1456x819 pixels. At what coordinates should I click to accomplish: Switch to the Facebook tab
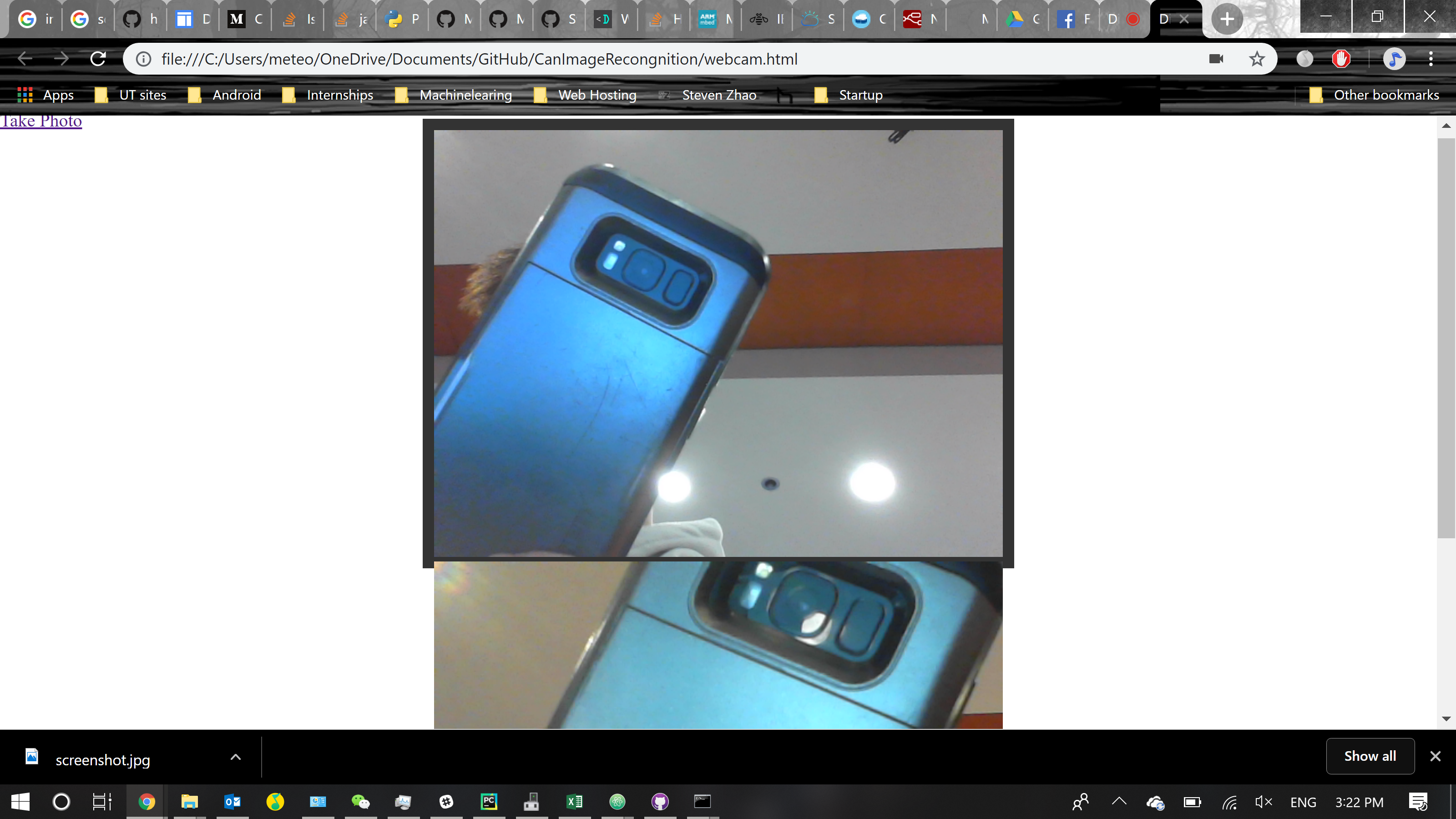point(1074,19)
